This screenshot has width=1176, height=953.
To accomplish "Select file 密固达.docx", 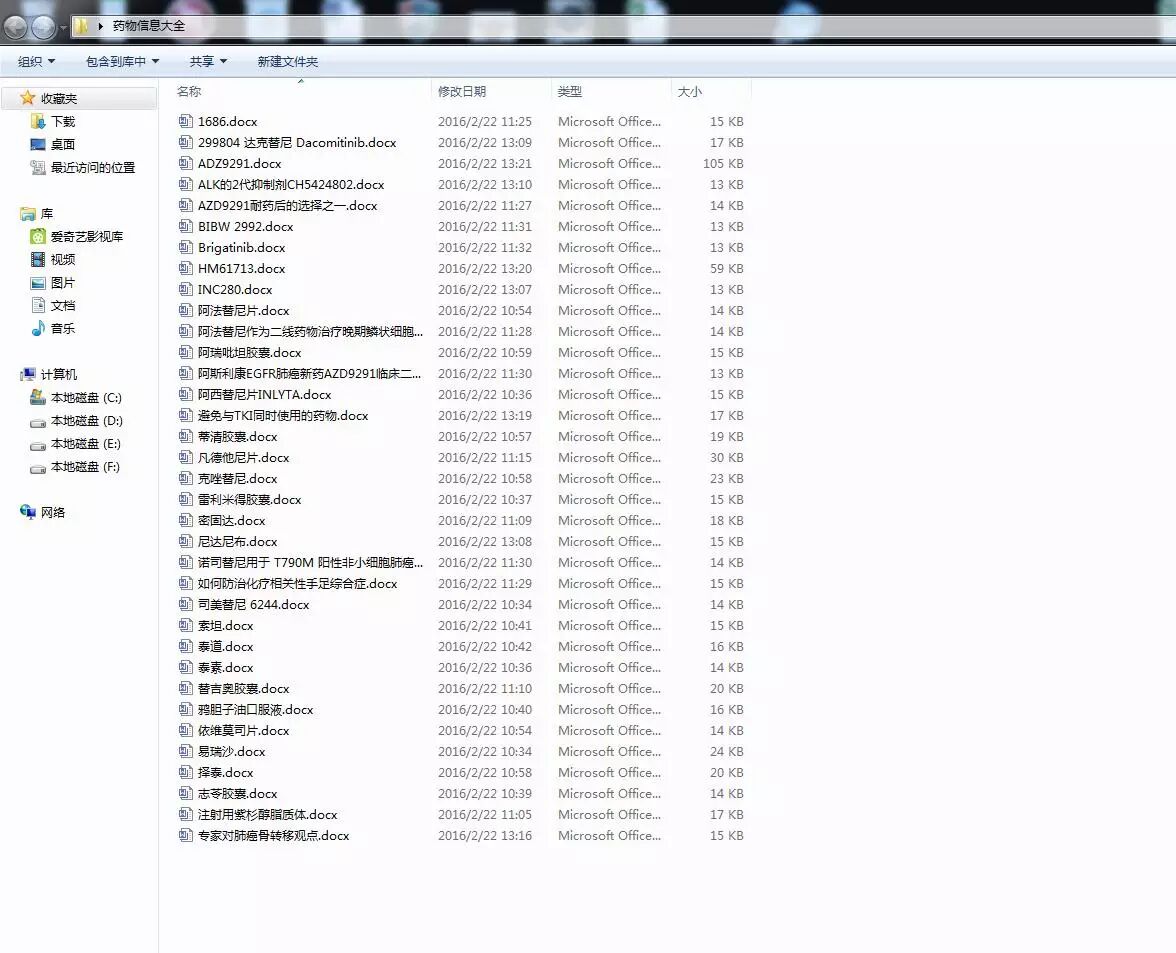I will click(232, 520).
